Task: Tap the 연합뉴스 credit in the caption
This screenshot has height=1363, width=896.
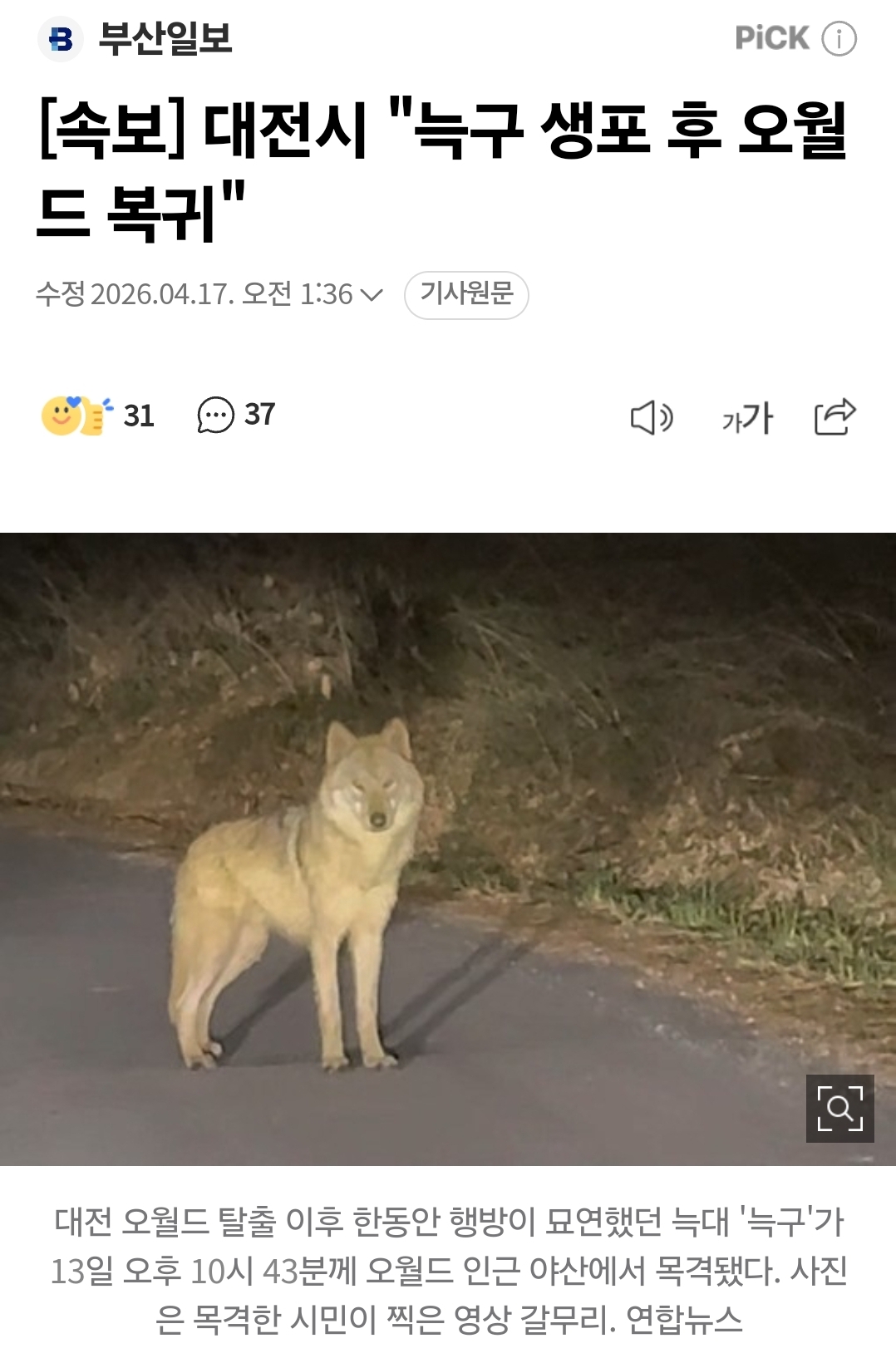Action: pyautogui.click(x=683, y=1319)
